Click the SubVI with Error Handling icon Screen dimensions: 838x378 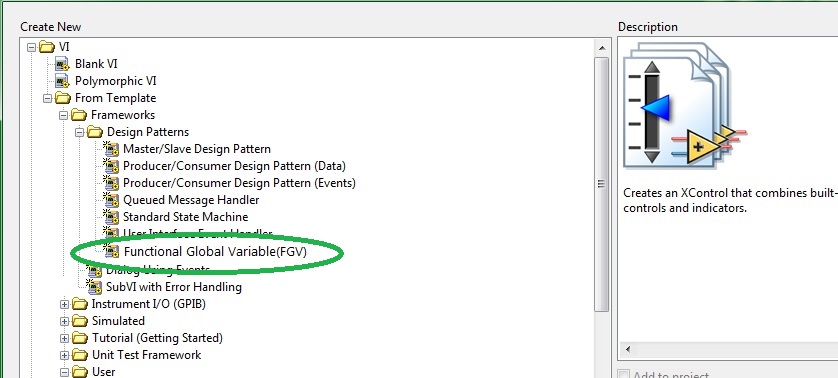point(94,287)
